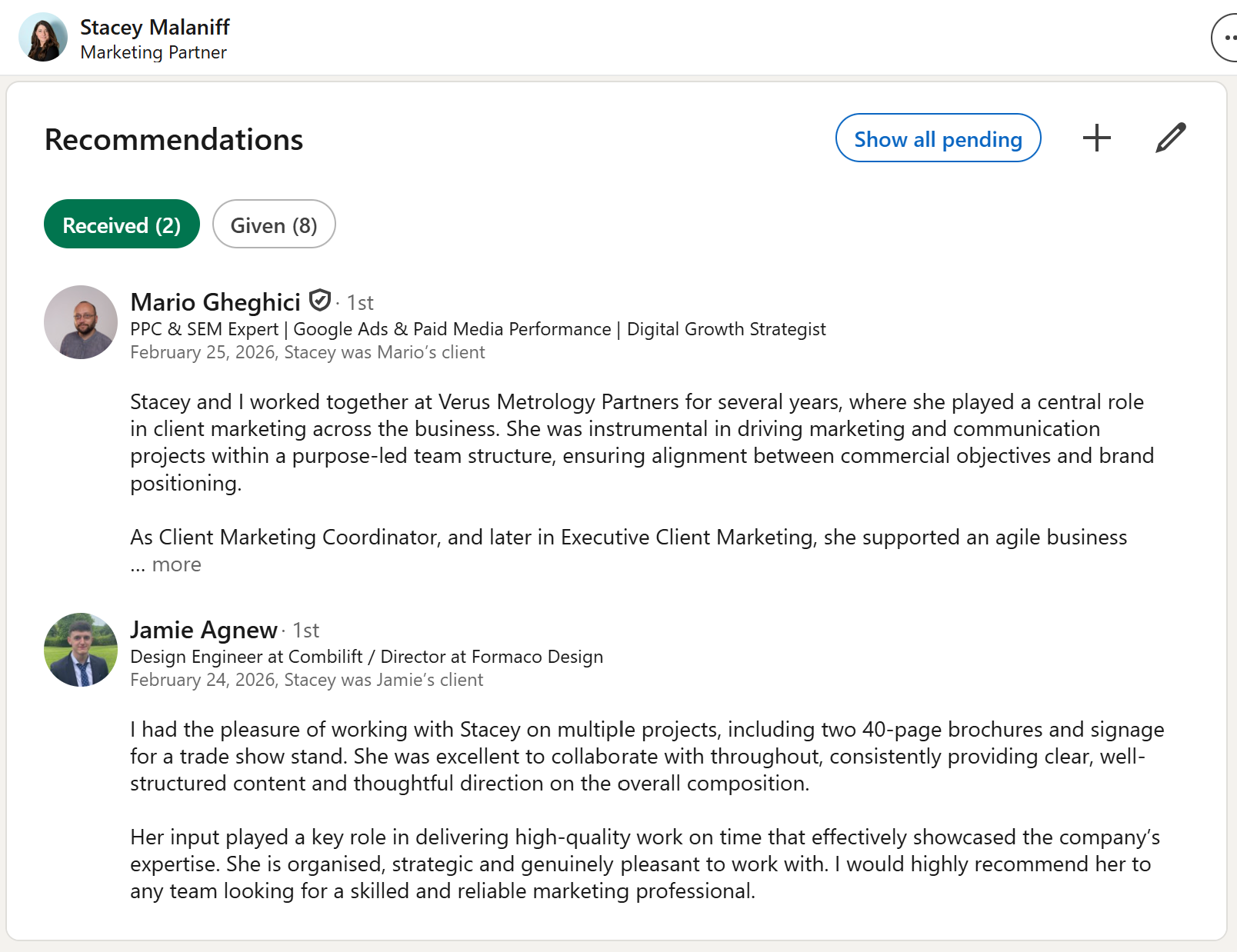The width and height of the screenshot is (1237, 952).
Task: Expand Mario's recommendation with more link
Action: click(176, 564)
